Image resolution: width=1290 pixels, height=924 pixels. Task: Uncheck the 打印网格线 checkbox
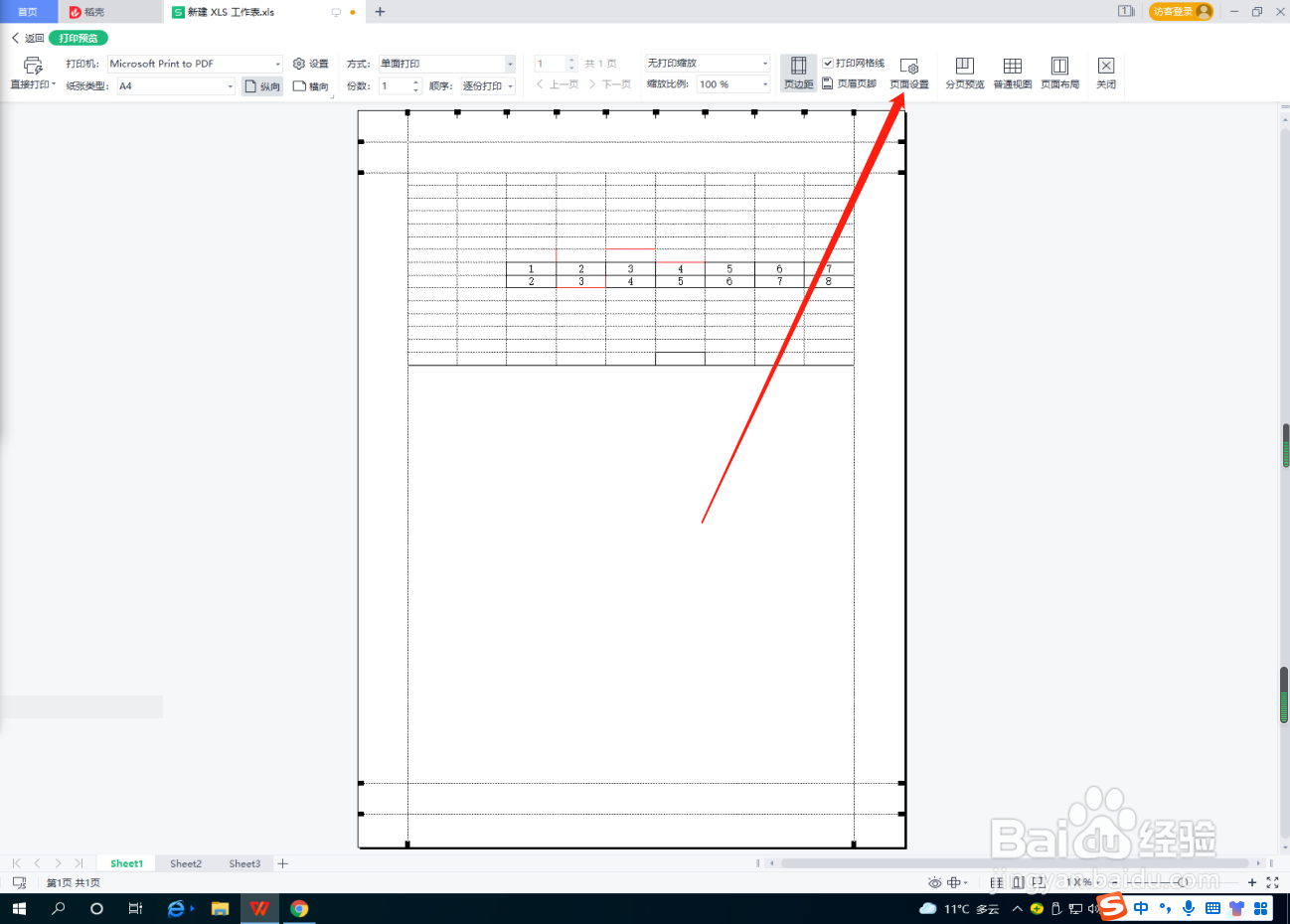point(828,64)
